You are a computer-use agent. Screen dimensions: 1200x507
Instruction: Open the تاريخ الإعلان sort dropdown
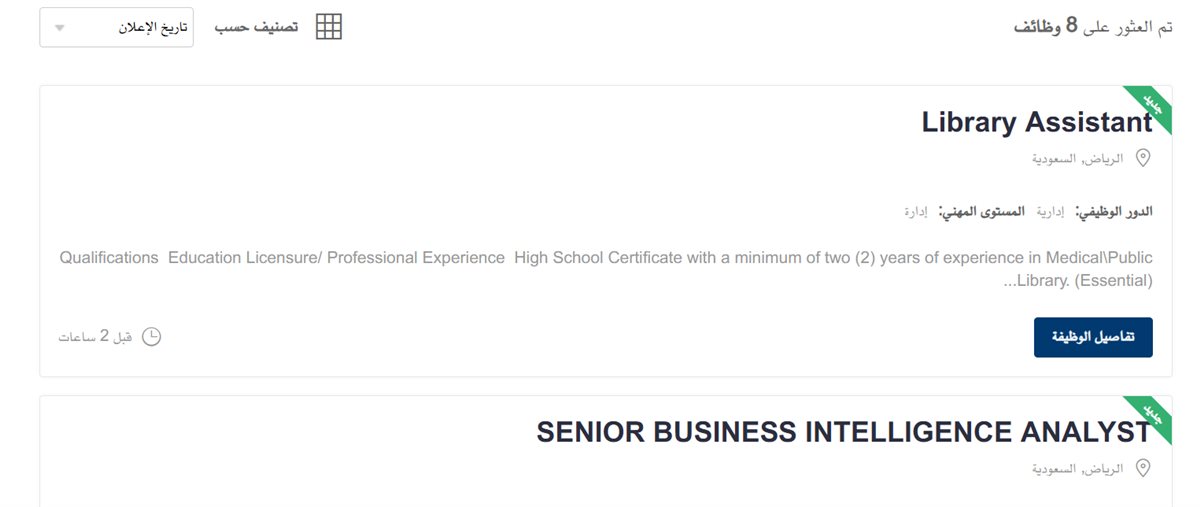pos(117,27)
